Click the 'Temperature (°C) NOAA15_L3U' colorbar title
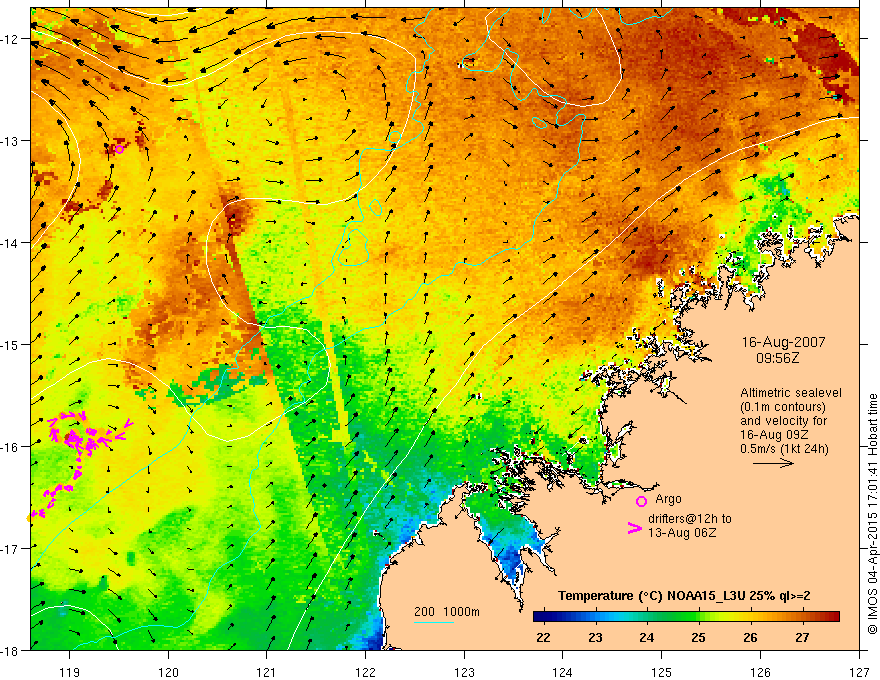This screenshot has height=680, width=880. (x=684, y=596)
